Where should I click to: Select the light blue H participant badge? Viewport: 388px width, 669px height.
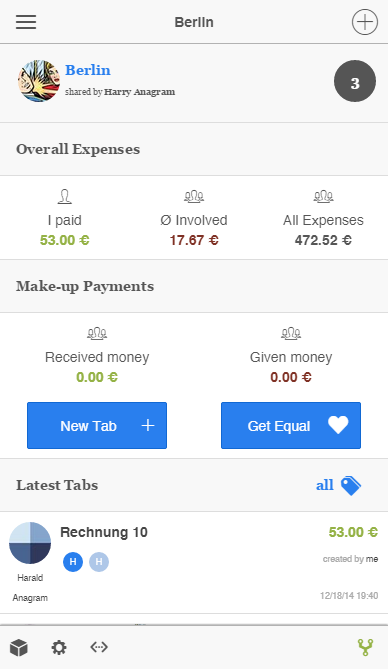pyautogui.click(x=99, y=561)
